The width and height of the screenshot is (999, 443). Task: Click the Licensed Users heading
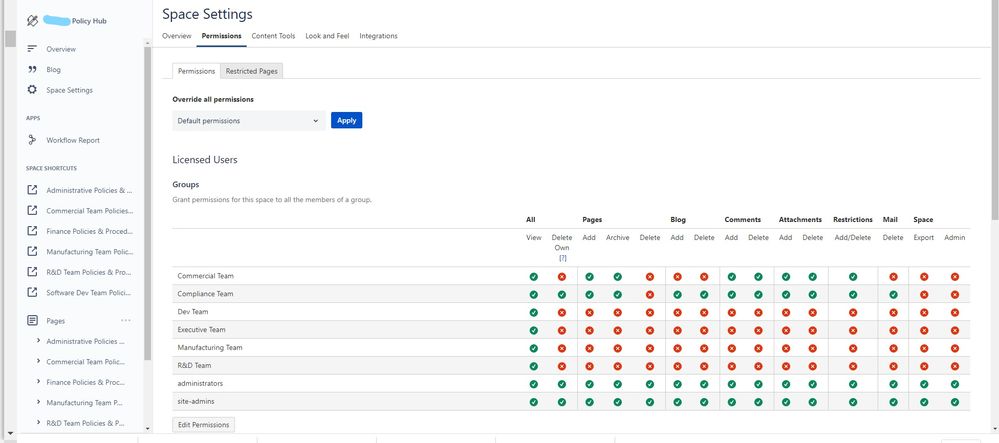[205, 160]
